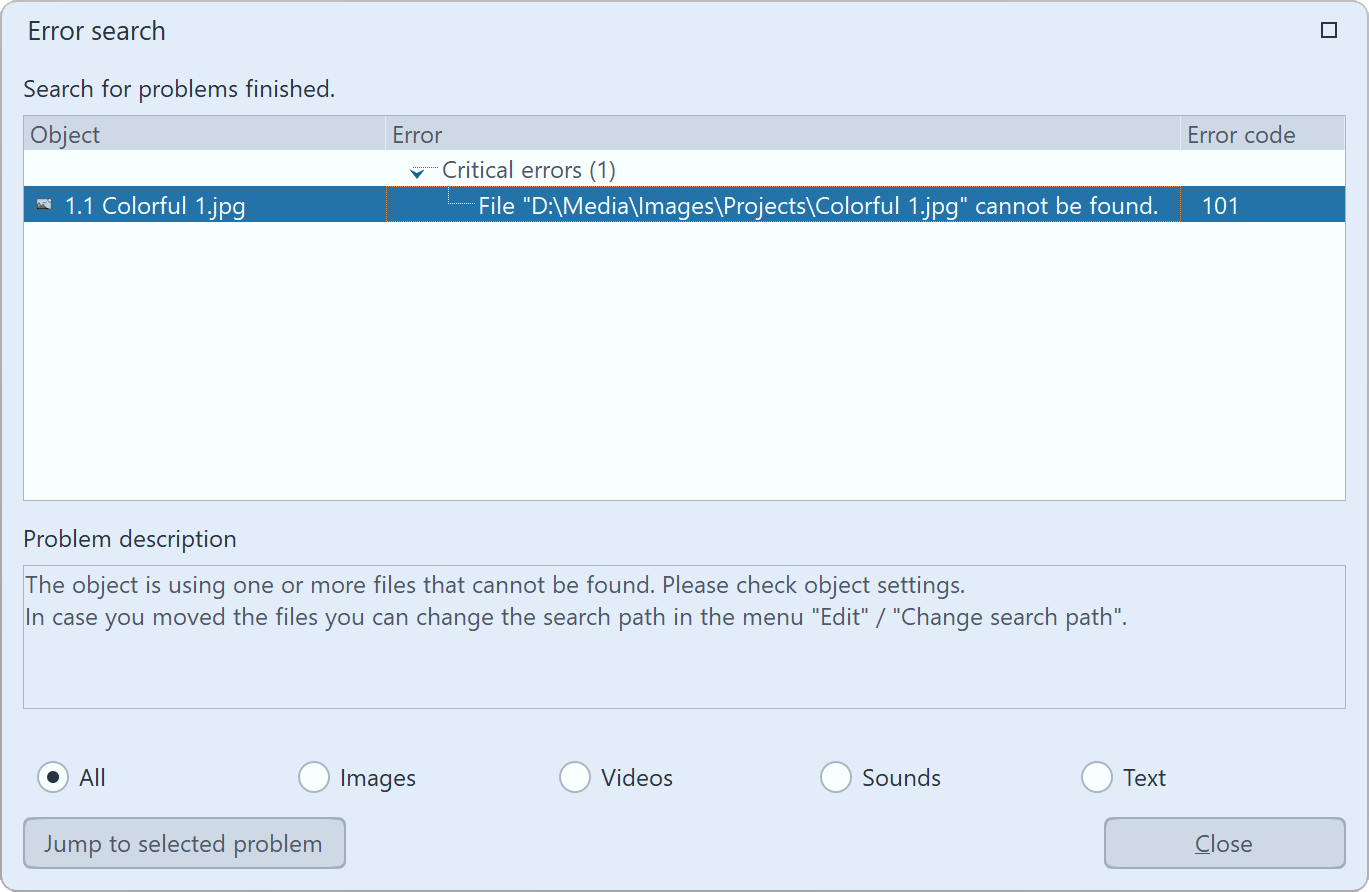Screen dimensions: 1369x892
Task: Filter errors by Videos only
Action: click(x=575, y=777)
